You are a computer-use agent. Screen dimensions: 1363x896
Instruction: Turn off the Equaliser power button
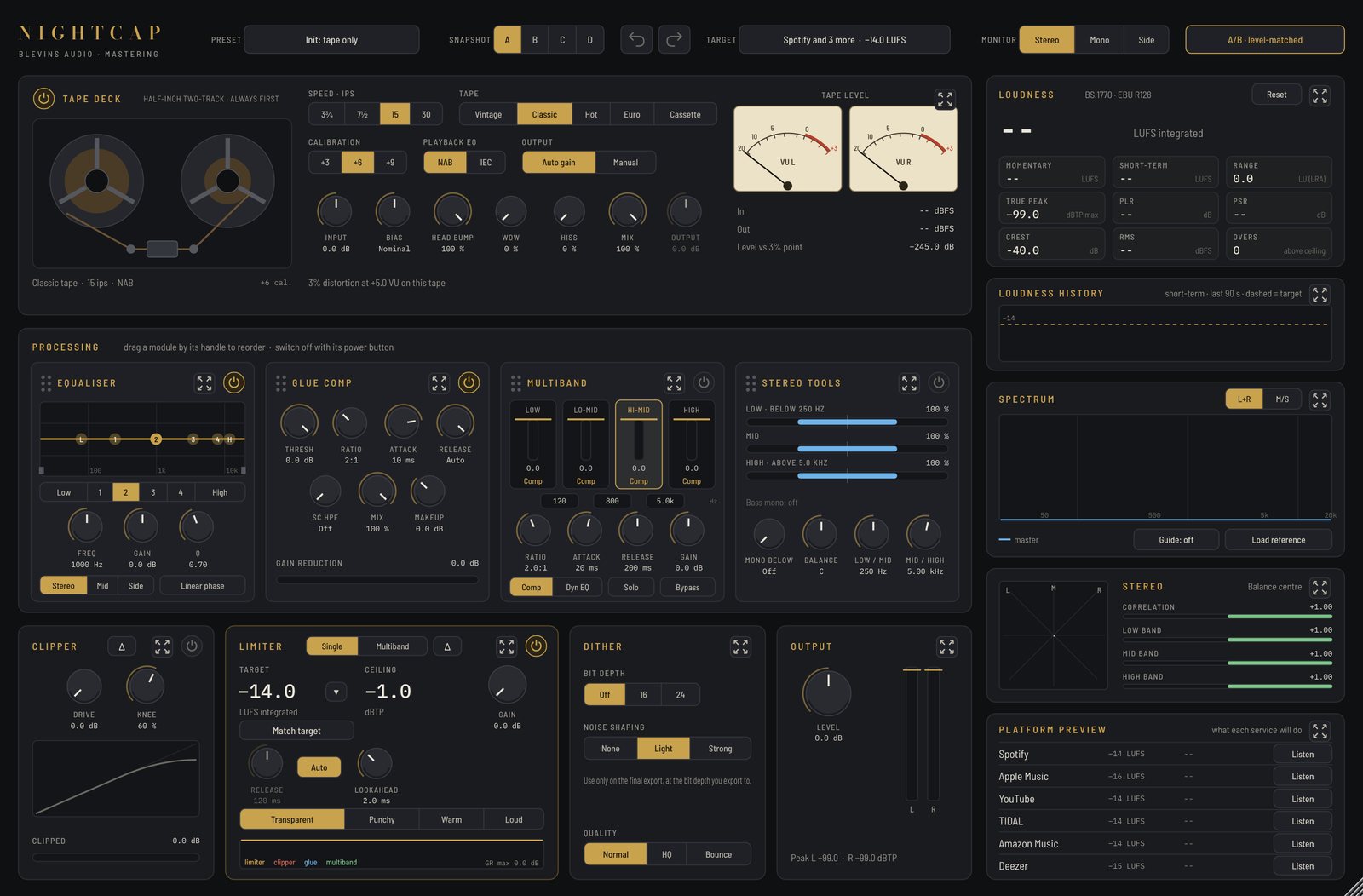coord(233,382)
